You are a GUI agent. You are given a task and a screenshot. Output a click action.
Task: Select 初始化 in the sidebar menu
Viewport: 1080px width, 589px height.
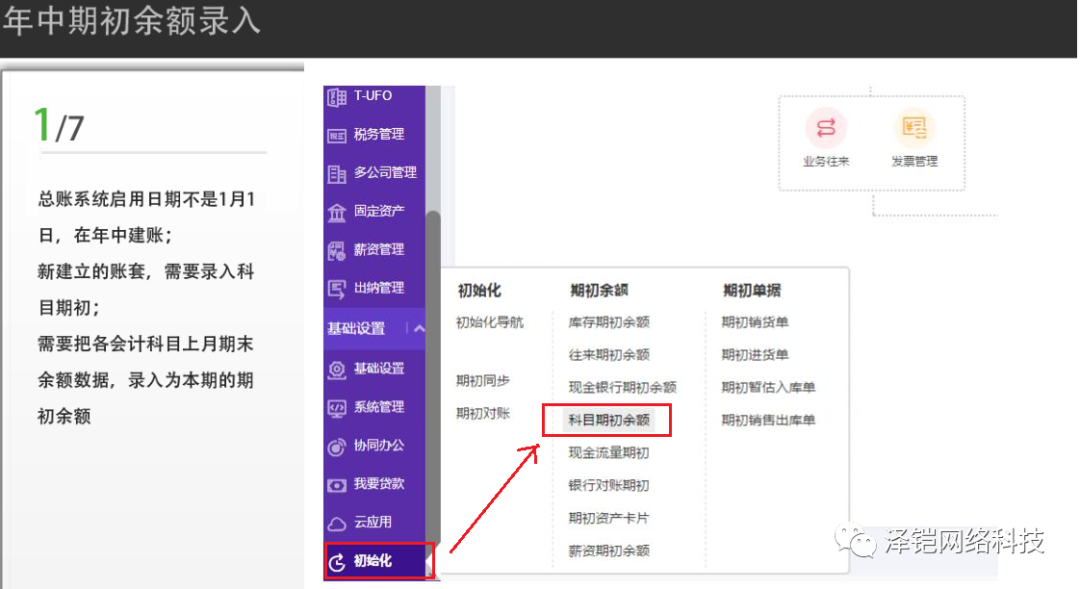[x=372, y=561]
